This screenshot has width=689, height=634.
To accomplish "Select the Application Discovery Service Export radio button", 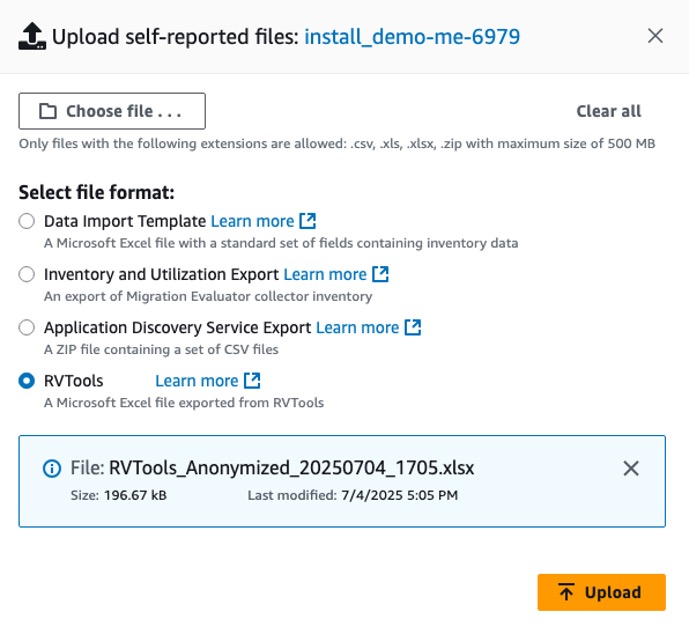I will click(x=27, y=327).
